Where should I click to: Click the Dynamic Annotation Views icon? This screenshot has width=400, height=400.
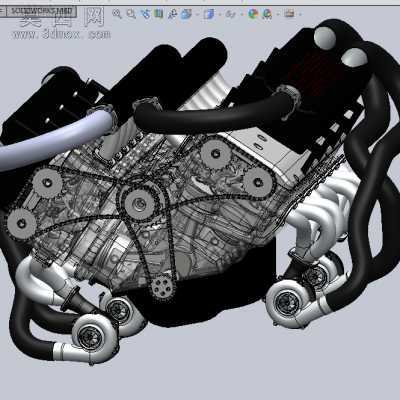pos(172,14)
